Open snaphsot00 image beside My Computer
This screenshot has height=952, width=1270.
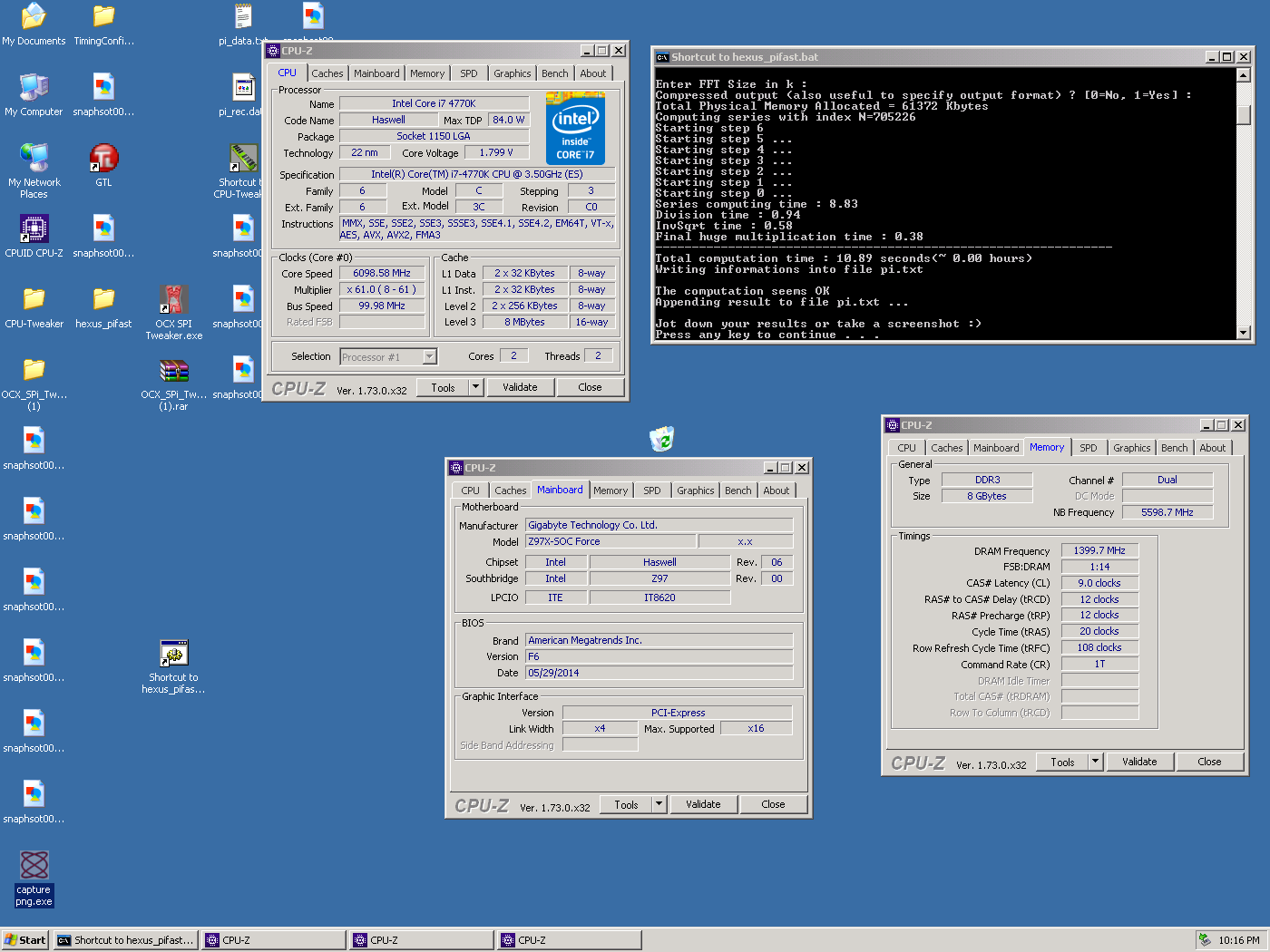(103, 95)
